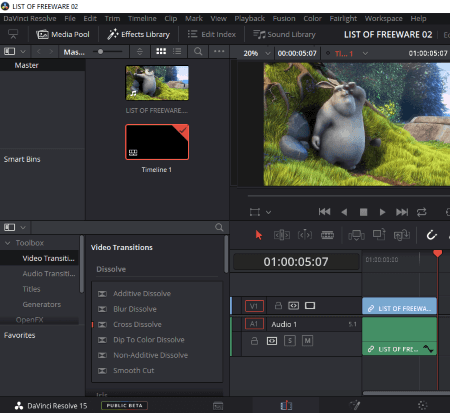Open the 20% viewer zoom dropdown
450x413 pixels.
click(x=267, y=53)
